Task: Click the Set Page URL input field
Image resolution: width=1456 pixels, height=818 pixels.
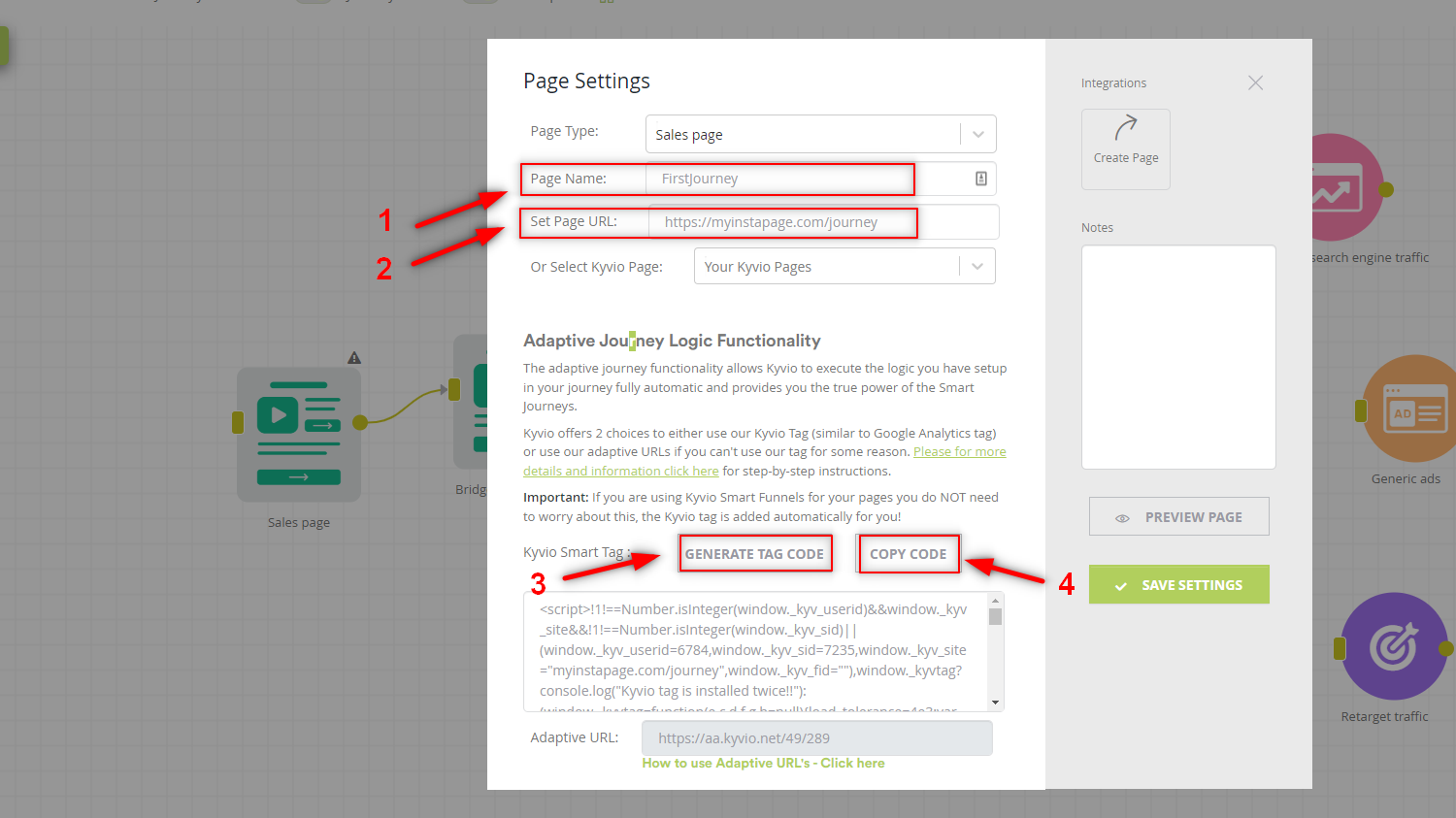Action: 823,222
